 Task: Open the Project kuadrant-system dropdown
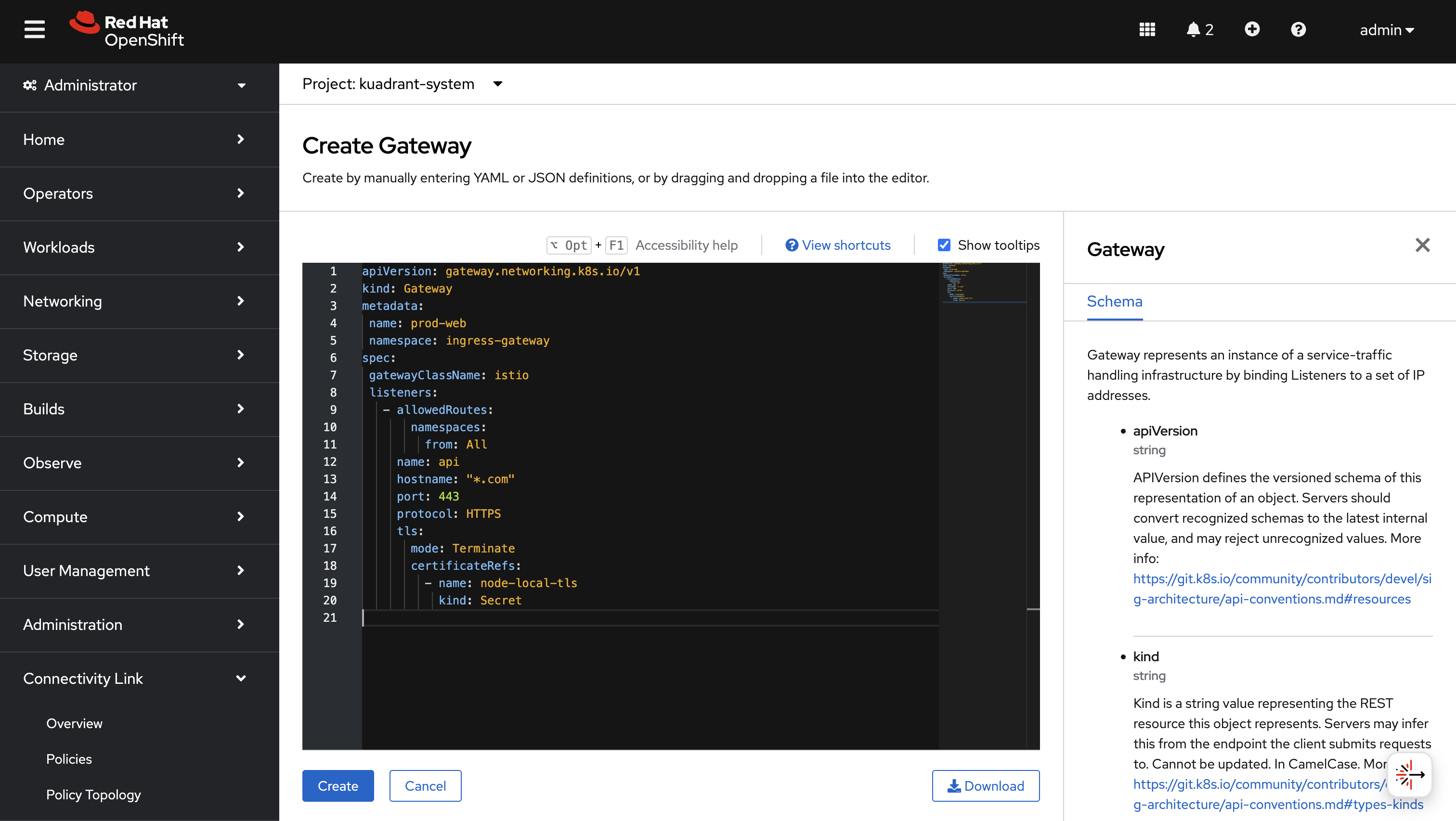[403, 84]
